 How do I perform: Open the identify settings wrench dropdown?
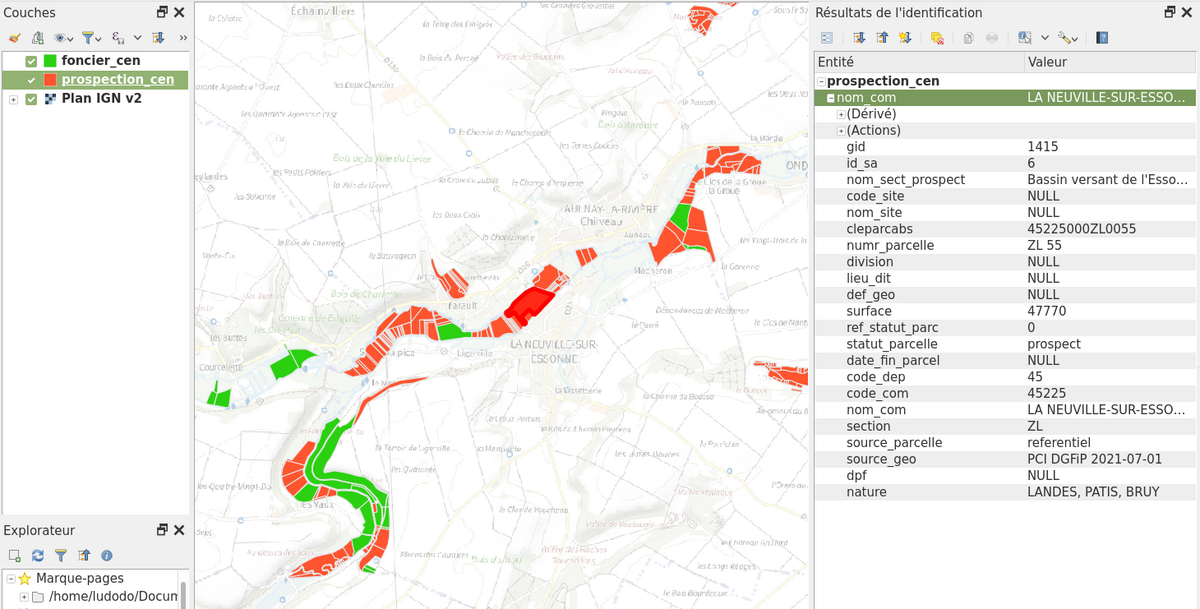point(1067,38)
